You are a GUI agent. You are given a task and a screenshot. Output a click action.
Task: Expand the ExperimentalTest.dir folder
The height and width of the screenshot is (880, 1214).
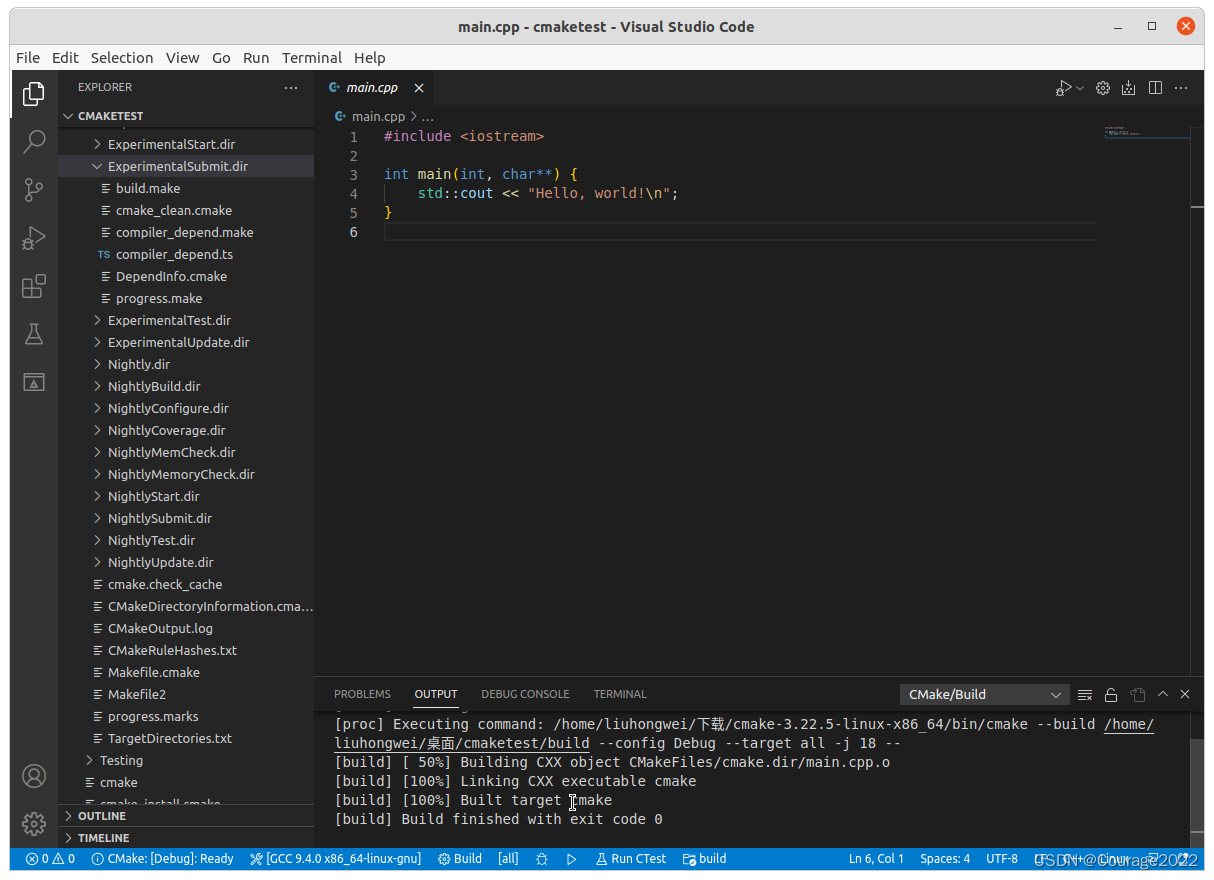coord(186,321)
